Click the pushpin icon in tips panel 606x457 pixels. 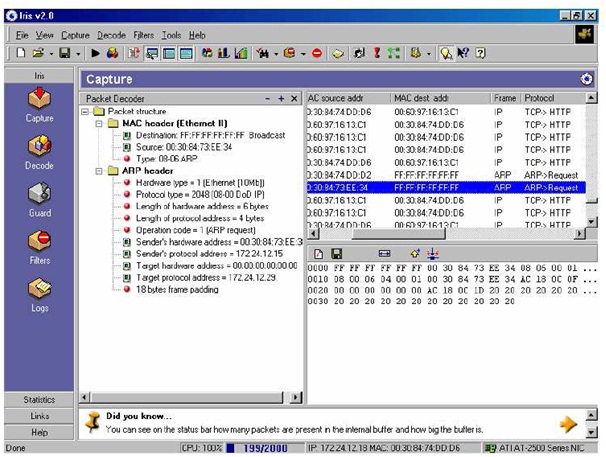tap(93, 422)
